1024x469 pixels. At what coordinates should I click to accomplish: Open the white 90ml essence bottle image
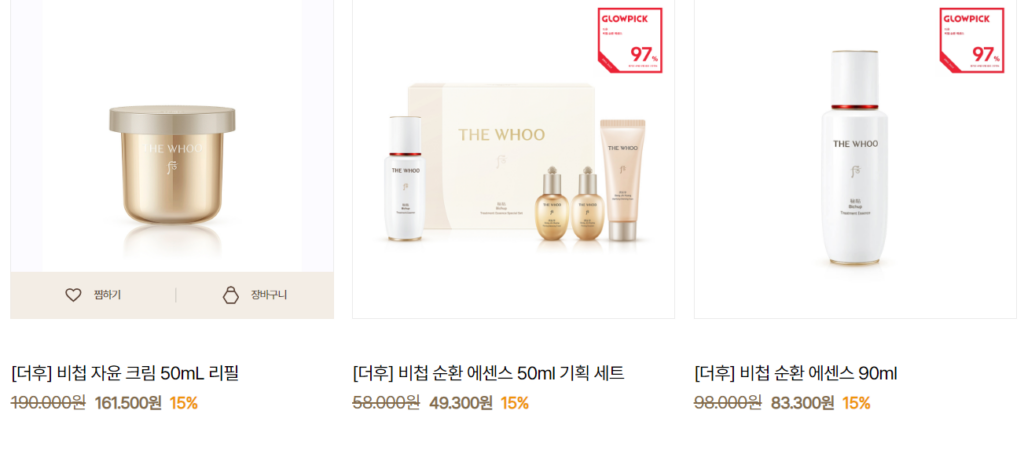point(855,159)
